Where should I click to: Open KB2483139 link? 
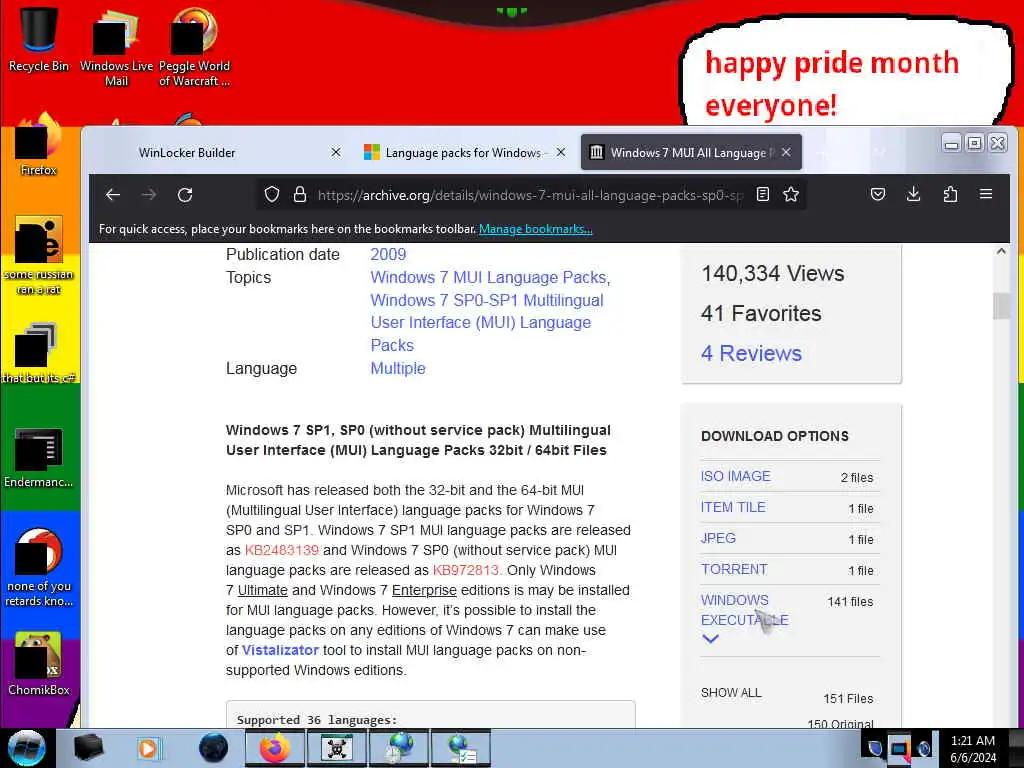coord(281,551)
